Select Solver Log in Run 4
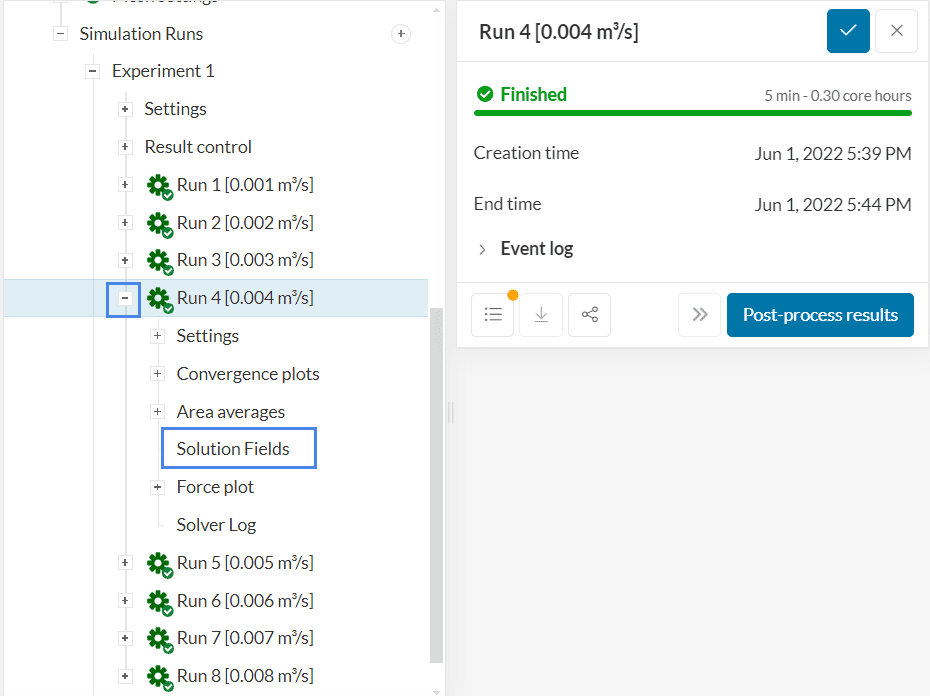Image resolution: width=930 pixels, height=696 pixels. (216, 525)
